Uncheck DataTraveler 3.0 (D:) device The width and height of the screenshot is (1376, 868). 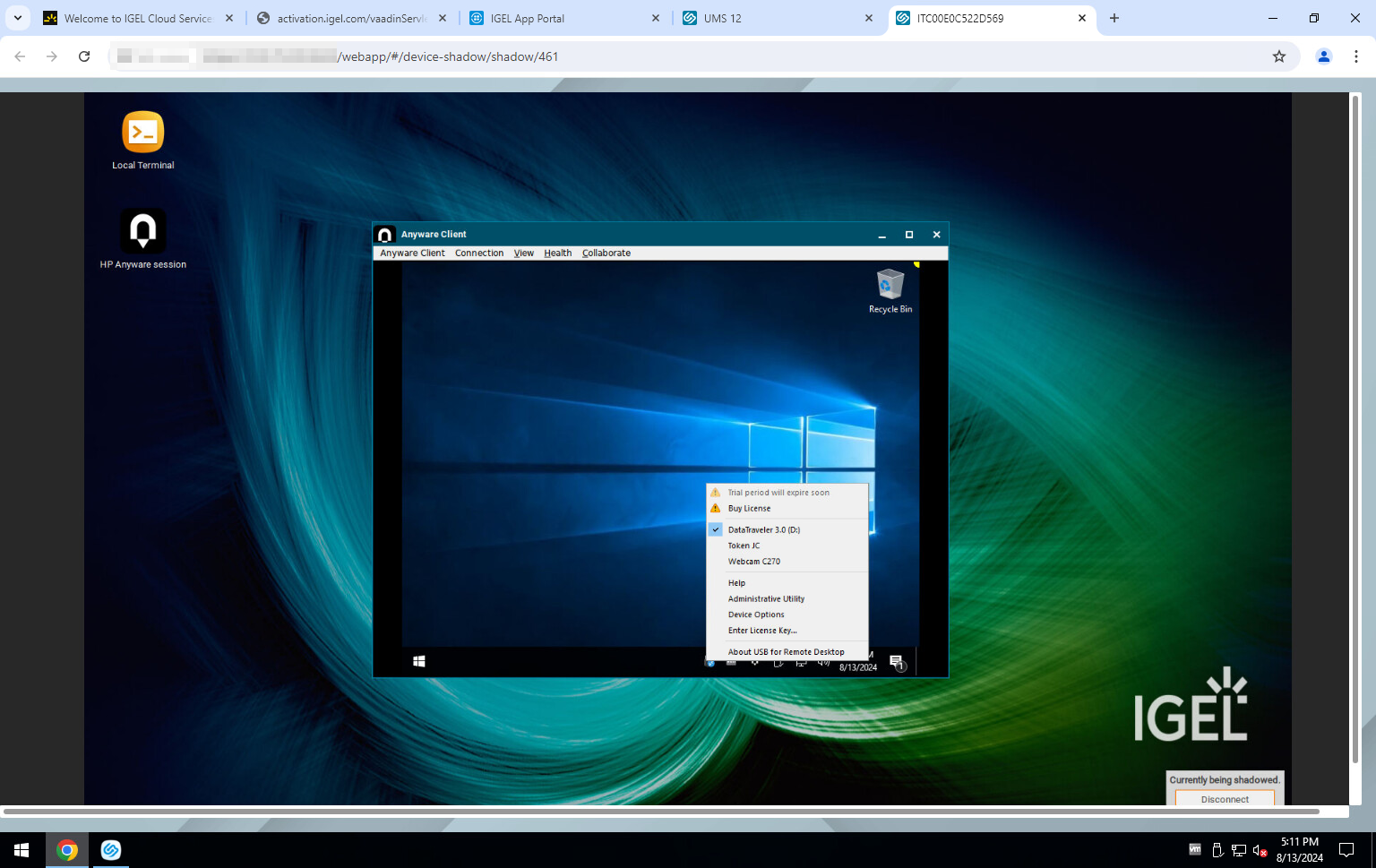point(763,529)
